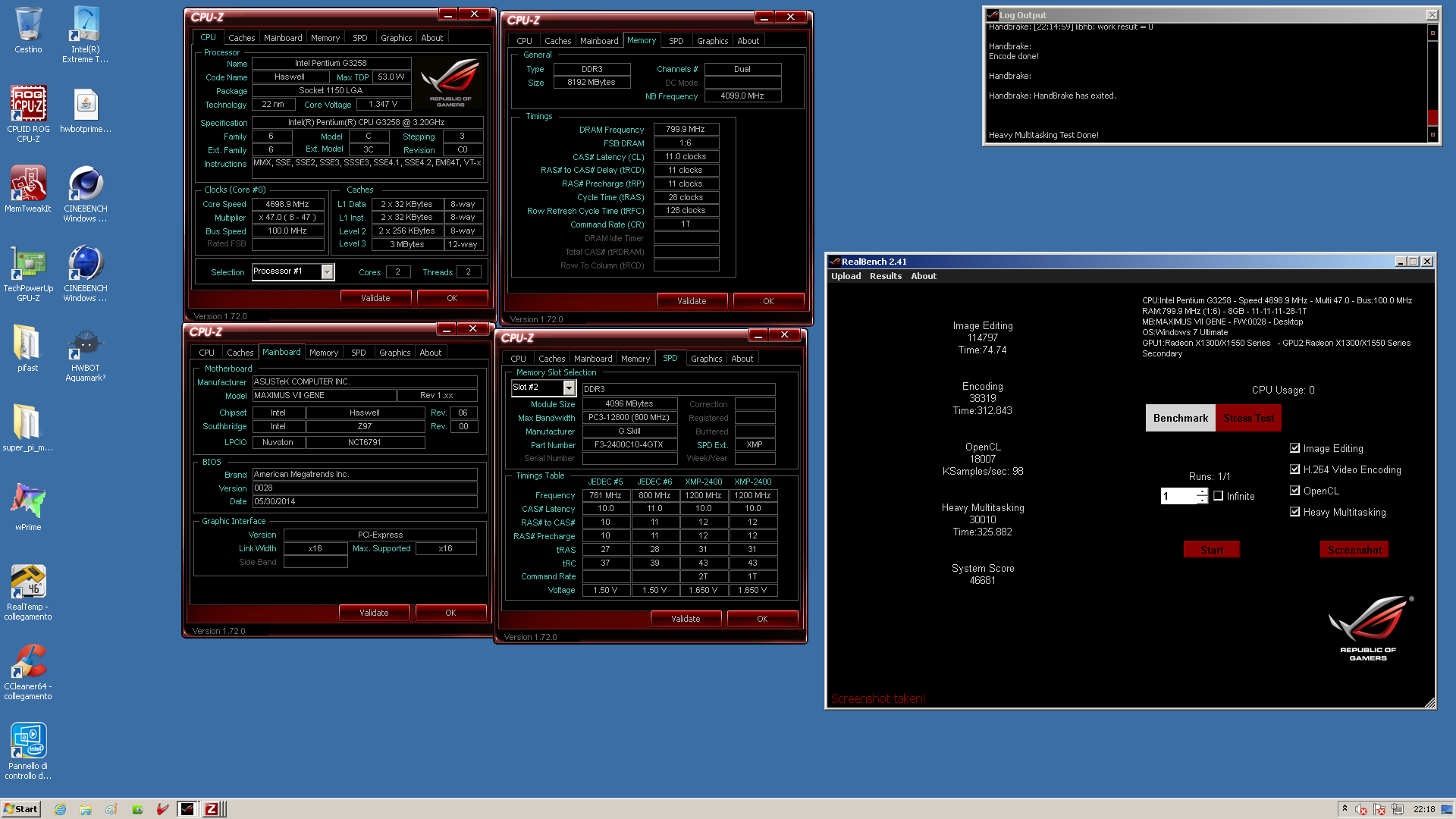Click the RealBench resize grip corner
Viewport: 1456px width, 819px height.
click(x=1430, y=703)
